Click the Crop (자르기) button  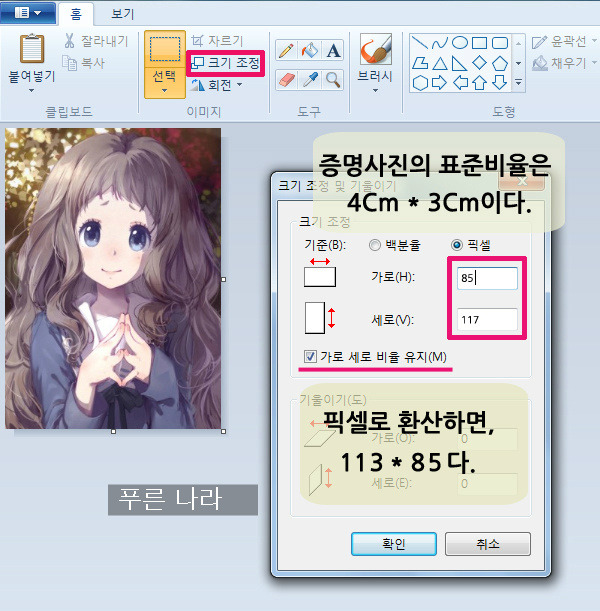(217, 41)
